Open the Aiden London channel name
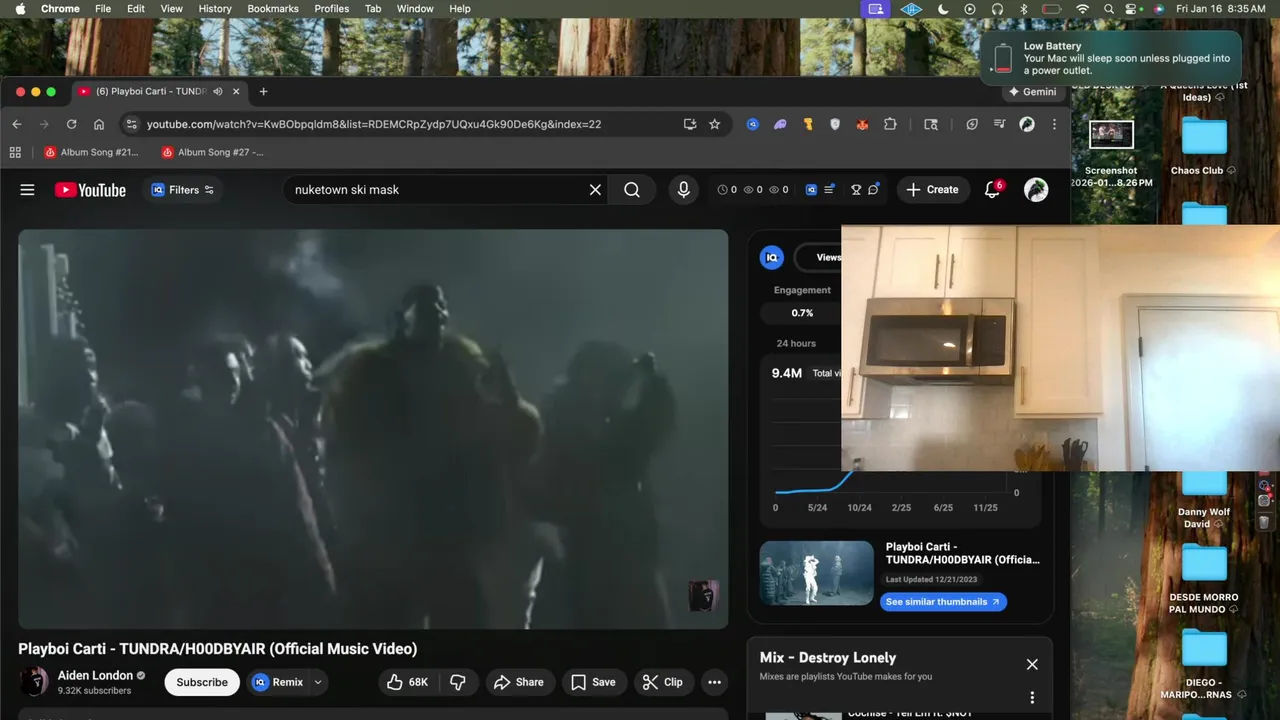 [x=95, y=675]
